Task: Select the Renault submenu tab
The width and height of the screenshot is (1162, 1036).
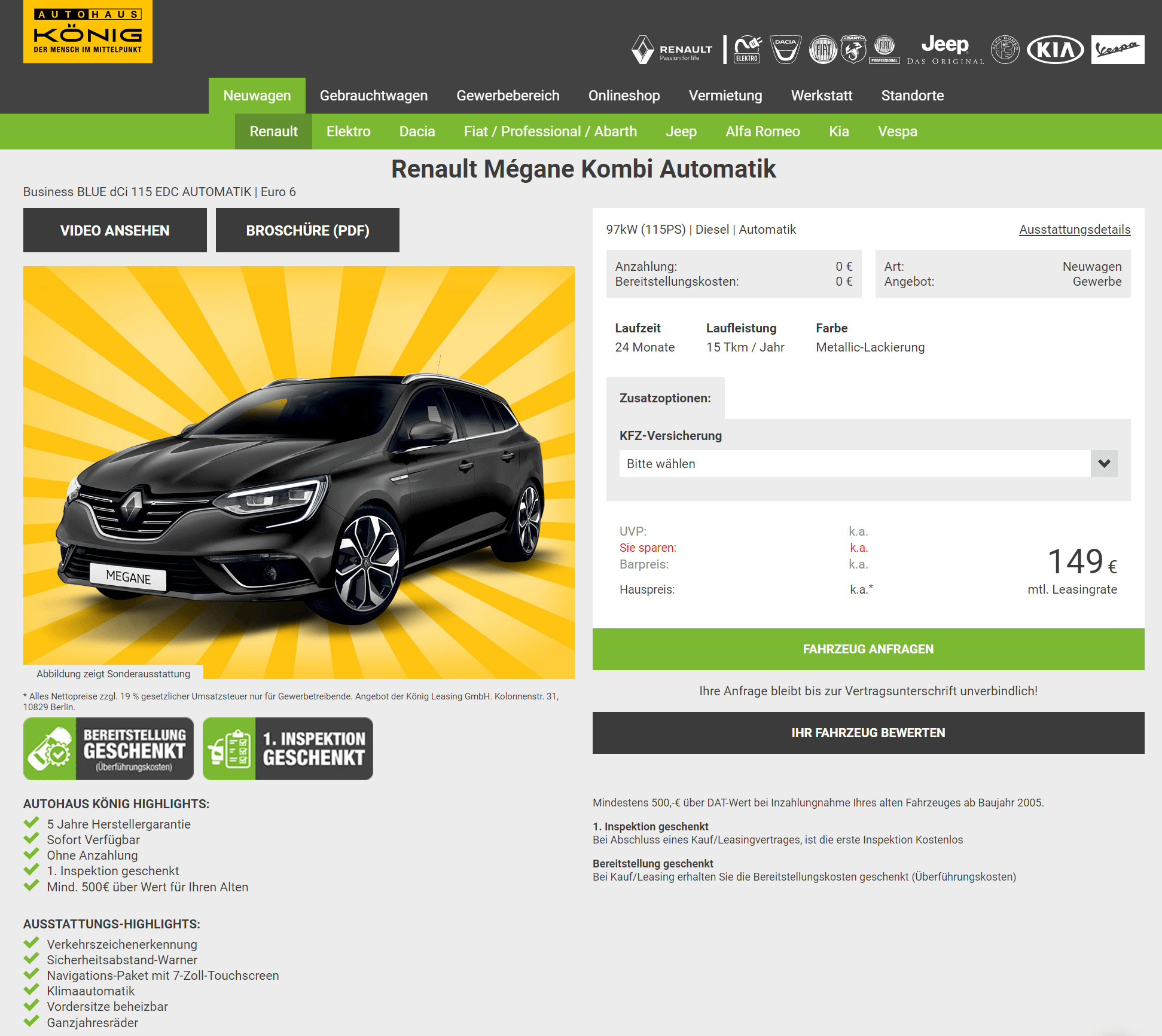Action: point(273,132)
